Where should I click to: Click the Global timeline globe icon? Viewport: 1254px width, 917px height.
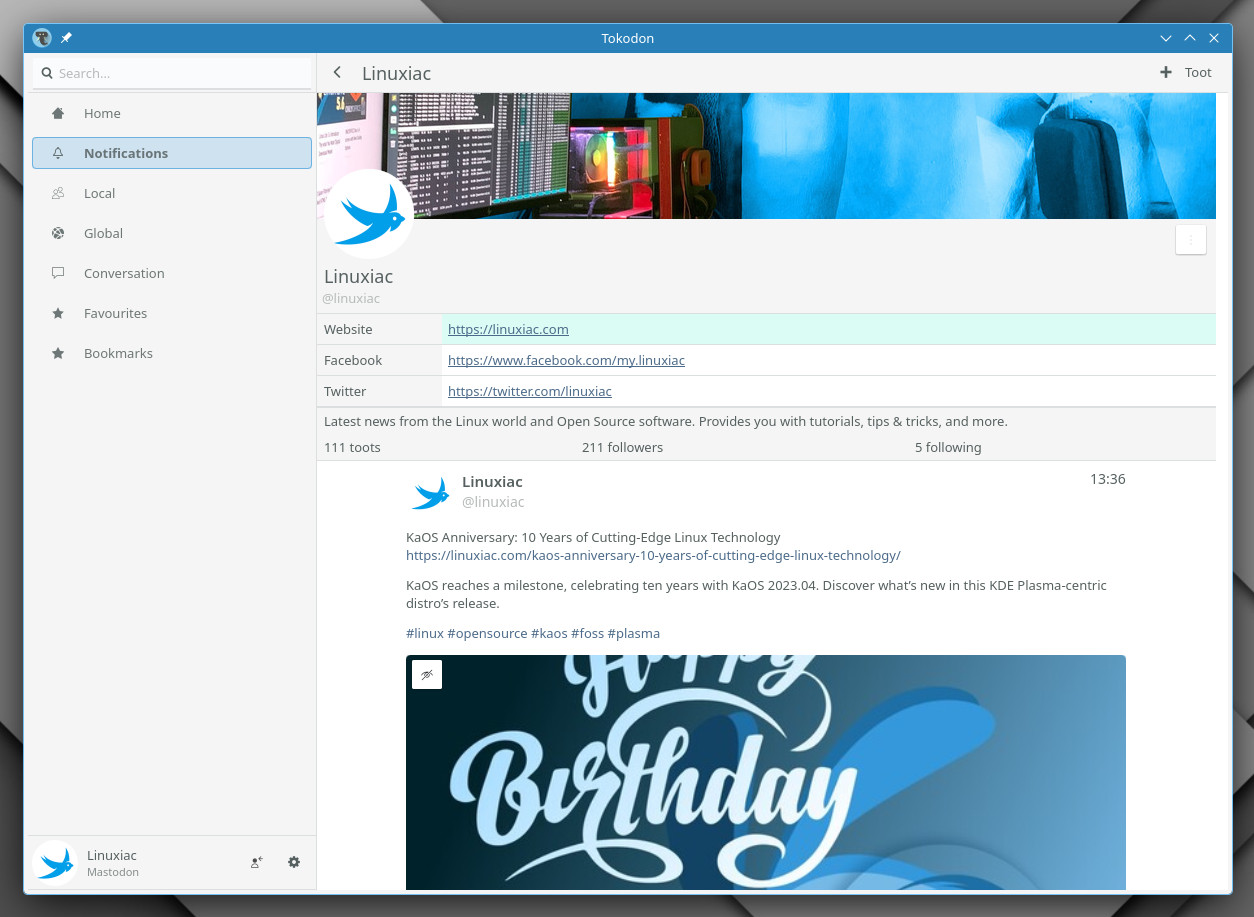coord(58,233)
